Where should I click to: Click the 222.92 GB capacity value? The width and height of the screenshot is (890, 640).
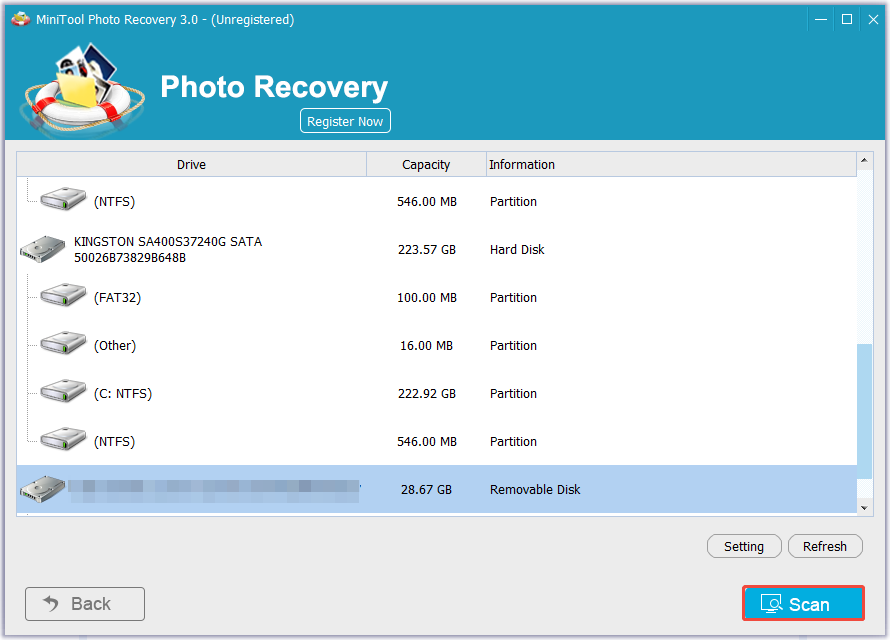427,394
